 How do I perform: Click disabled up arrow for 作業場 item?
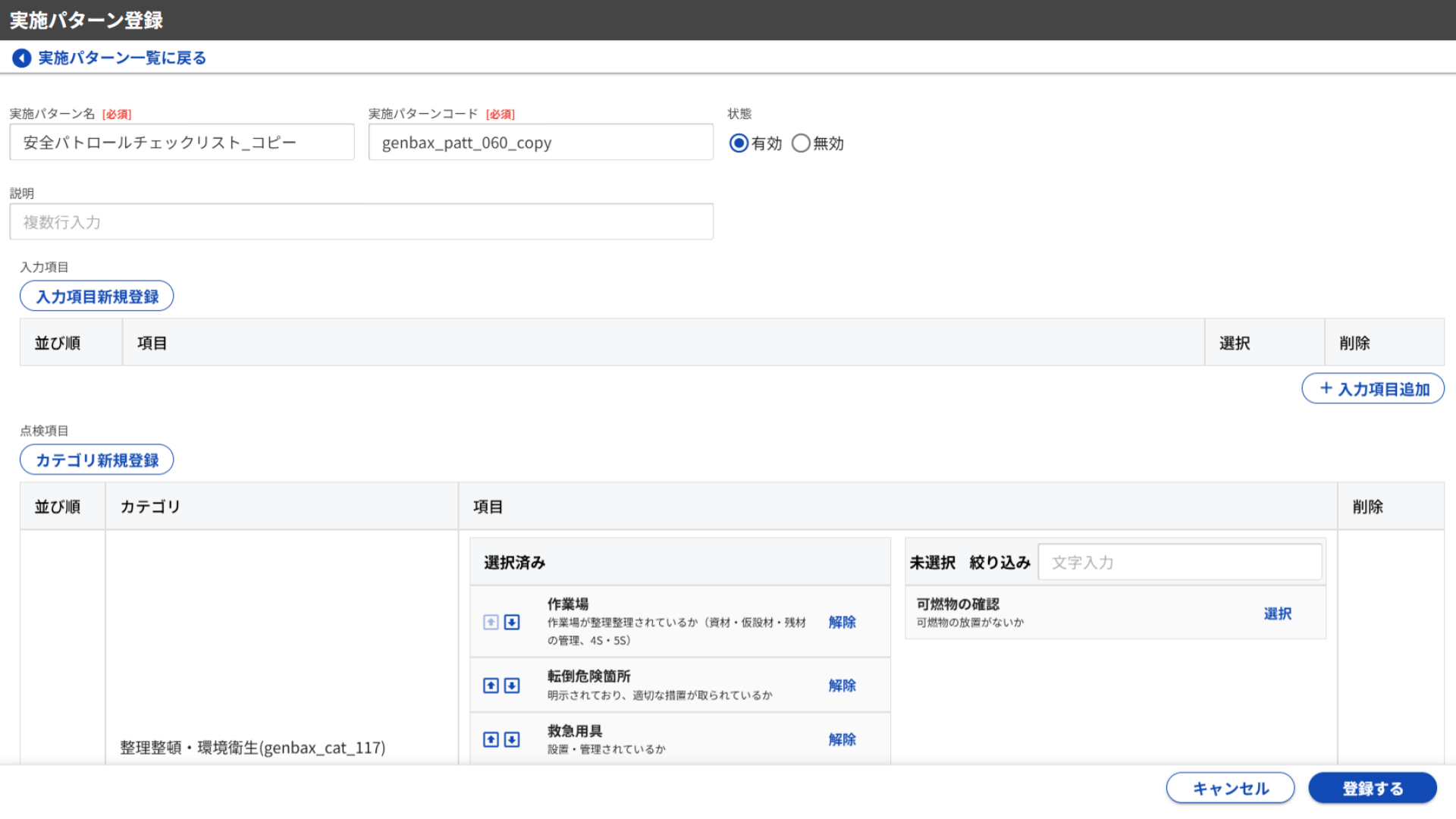pos(491,623)
